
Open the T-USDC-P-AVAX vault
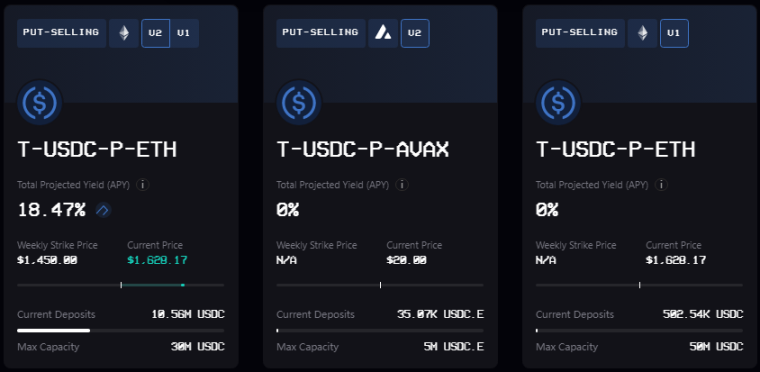coord(363,150)
